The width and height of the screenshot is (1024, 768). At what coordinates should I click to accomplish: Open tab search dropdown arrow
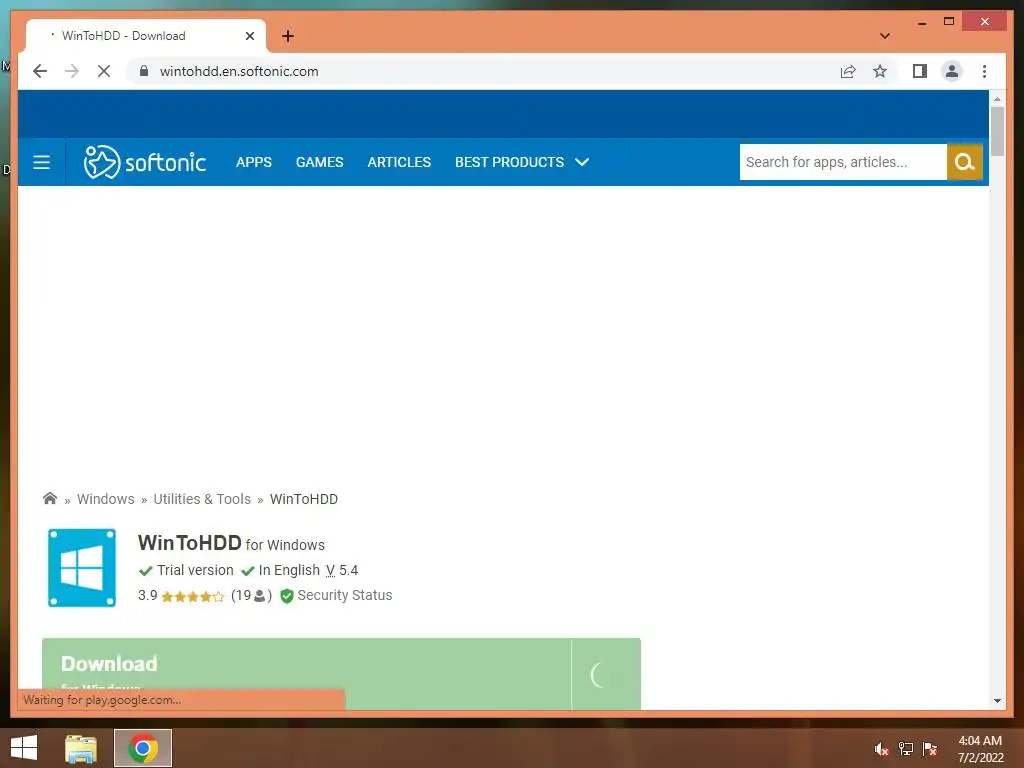(885, 36)
